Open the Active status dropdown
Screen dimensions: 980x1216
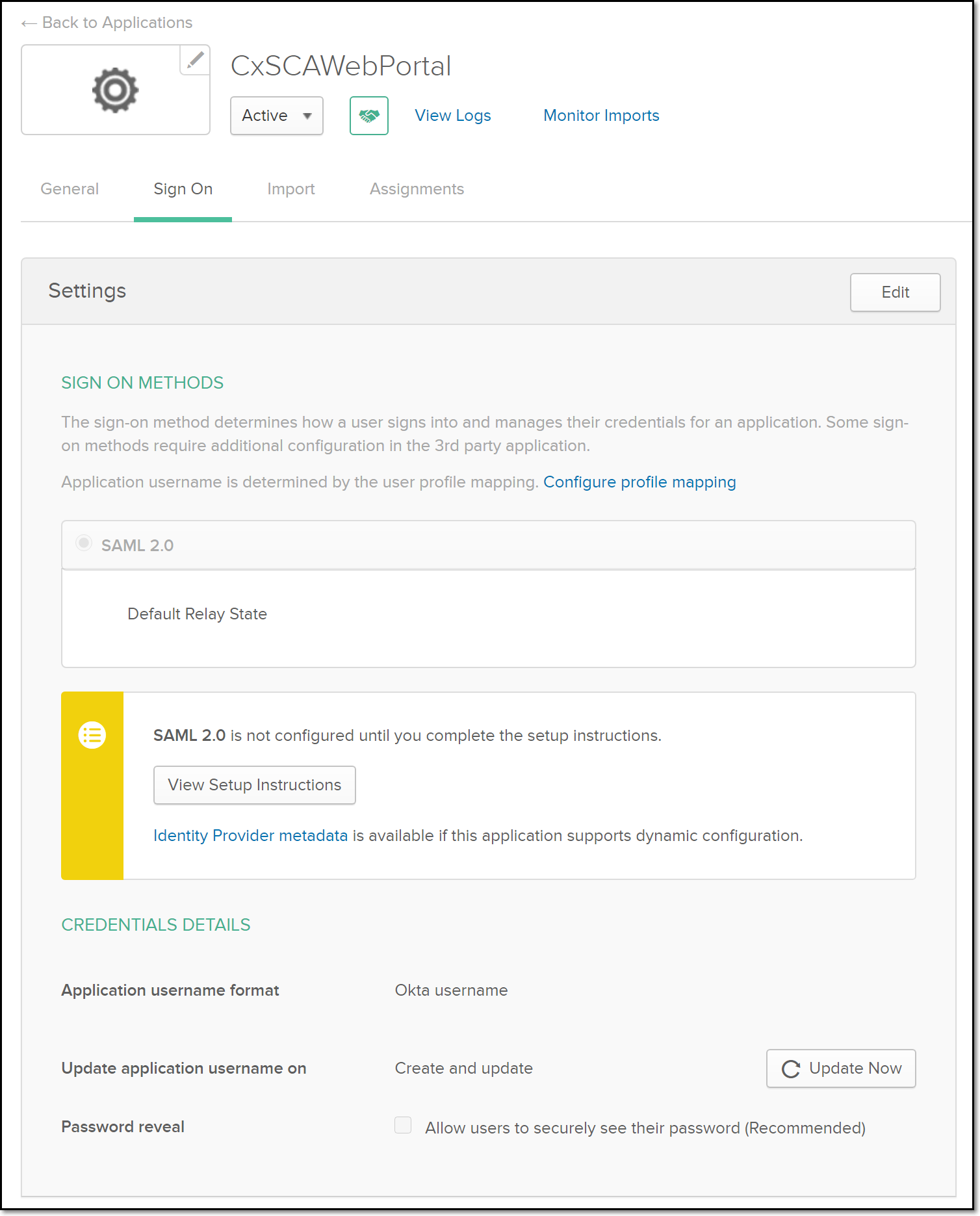pyautogui.click(x=276, y=116)
